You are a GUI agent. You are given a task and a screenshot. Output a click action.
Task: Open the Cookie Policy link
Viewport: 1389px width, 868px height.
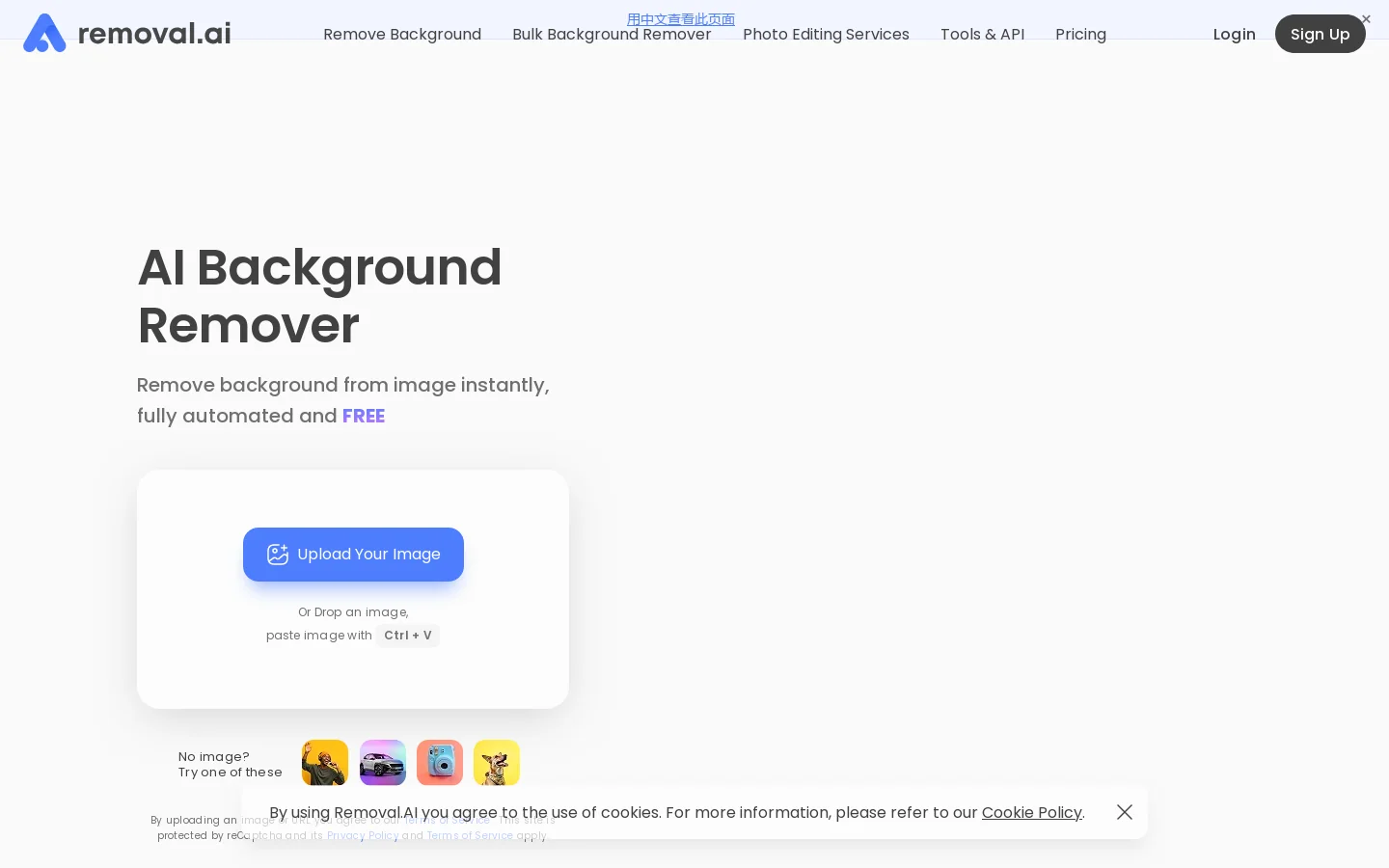(x=1031, y=812)
